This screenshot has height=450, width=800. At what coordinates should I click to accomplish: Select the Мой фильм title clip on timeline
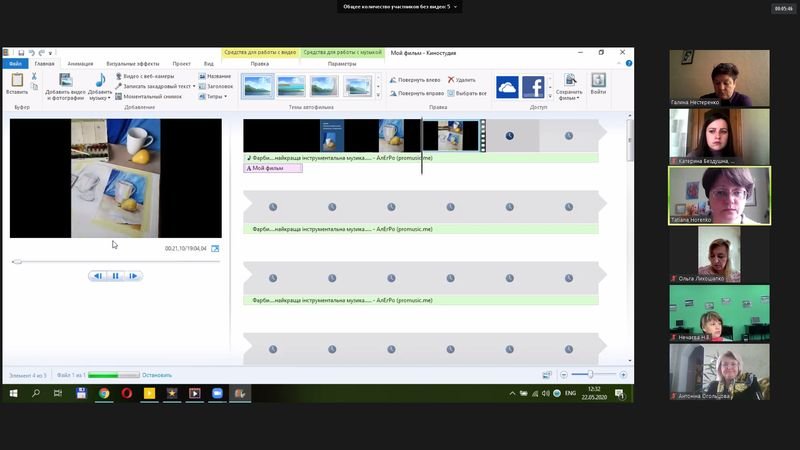(272, 168)
